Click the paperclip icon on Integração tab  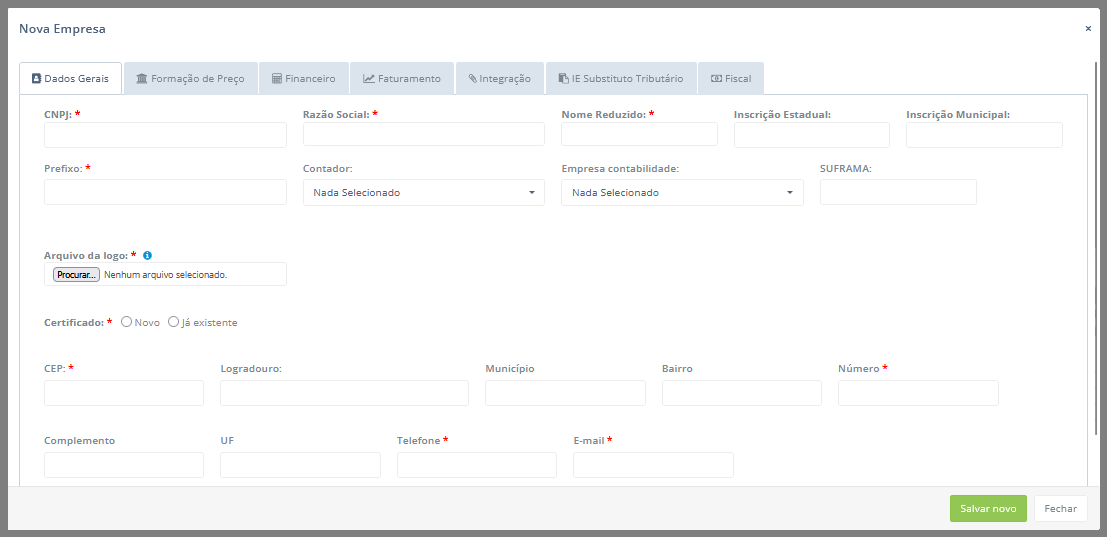473,79
